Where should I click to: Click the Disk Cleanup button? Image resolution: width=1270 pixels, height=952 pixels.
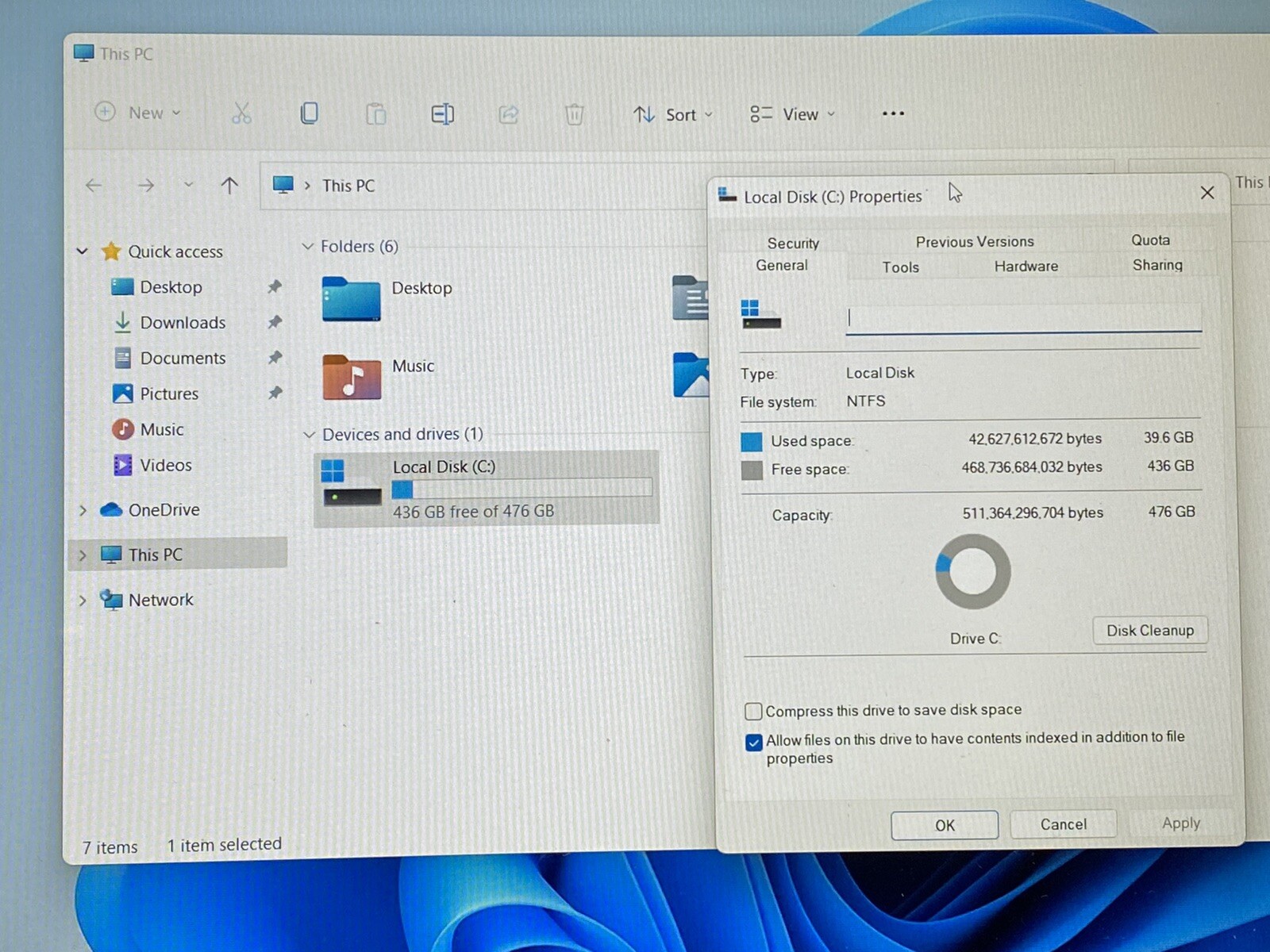coord(1149,631)
